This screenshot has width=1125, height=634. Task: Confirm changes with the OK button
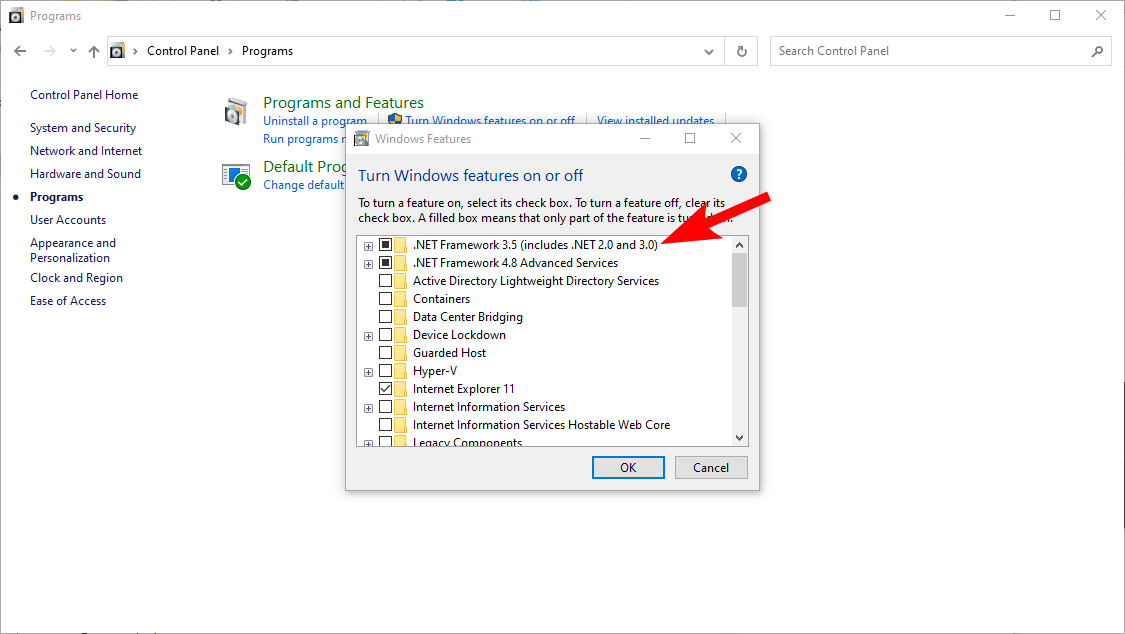[628, 467]
